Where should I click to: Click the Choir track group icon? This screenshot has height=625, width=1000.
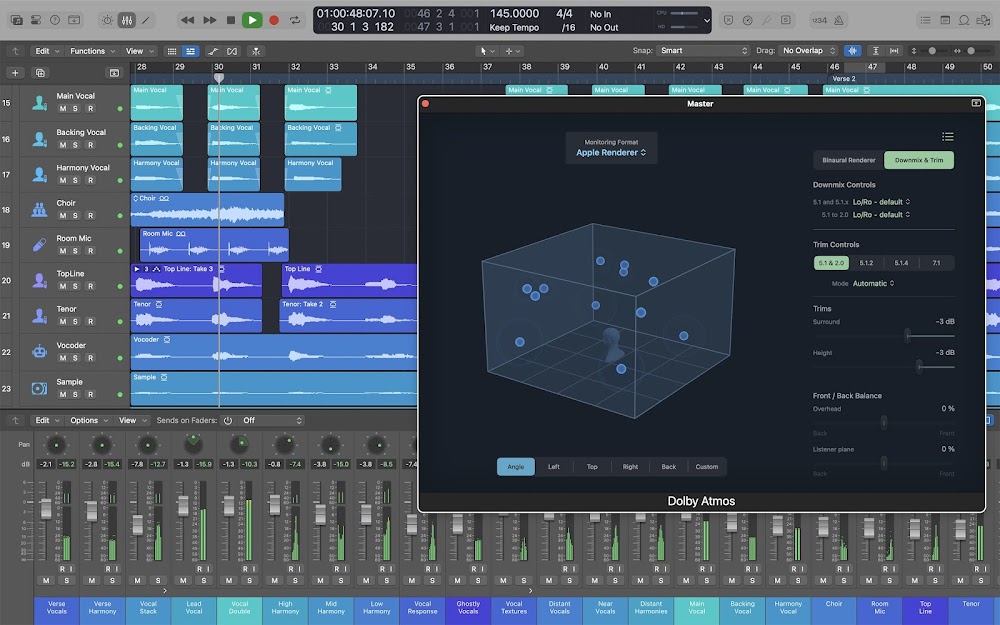click(x=40, y=209)
